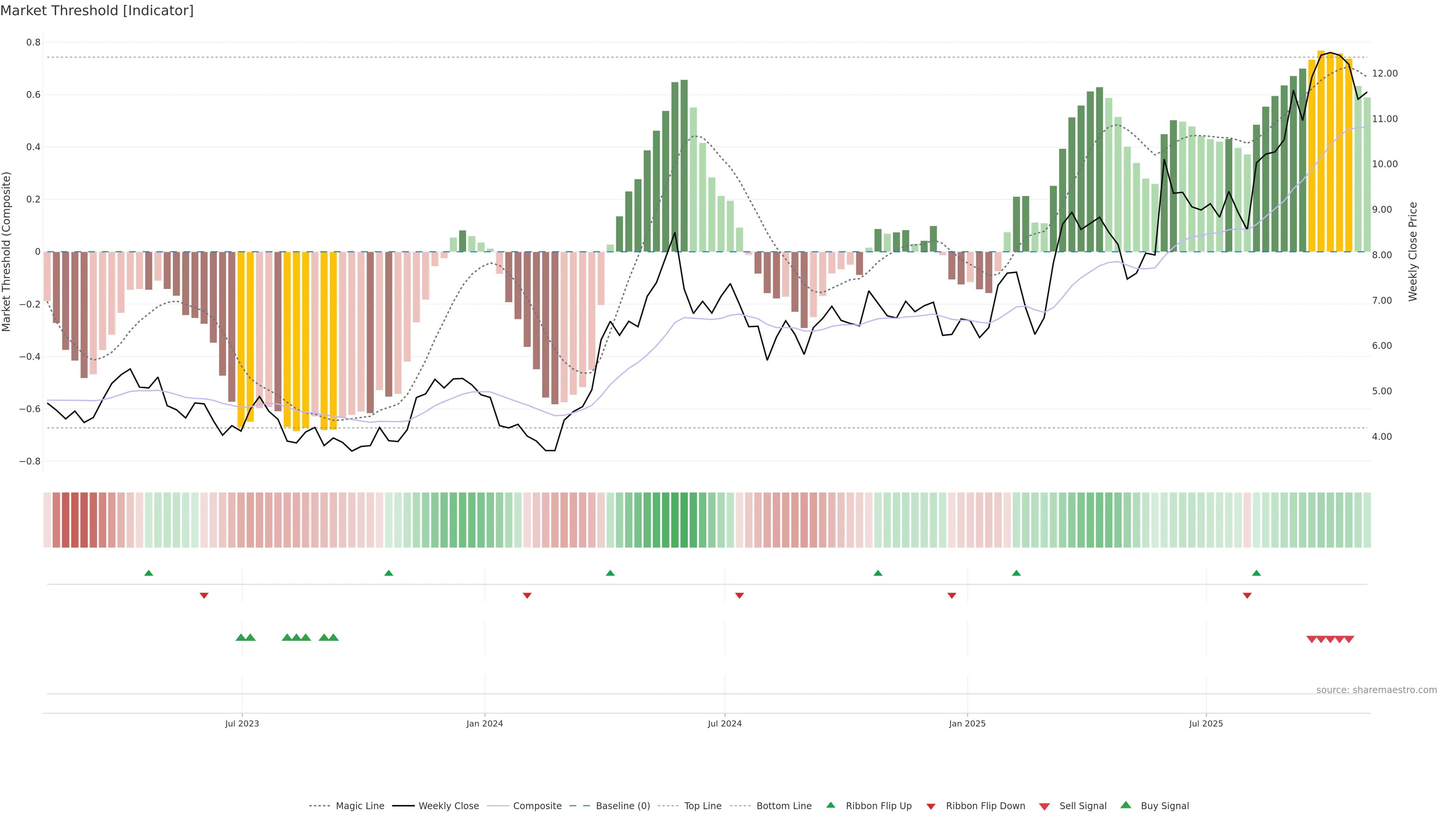Click the Jan 2024 x-axis label
The image size is (1456, 819).
click(485, 723)
